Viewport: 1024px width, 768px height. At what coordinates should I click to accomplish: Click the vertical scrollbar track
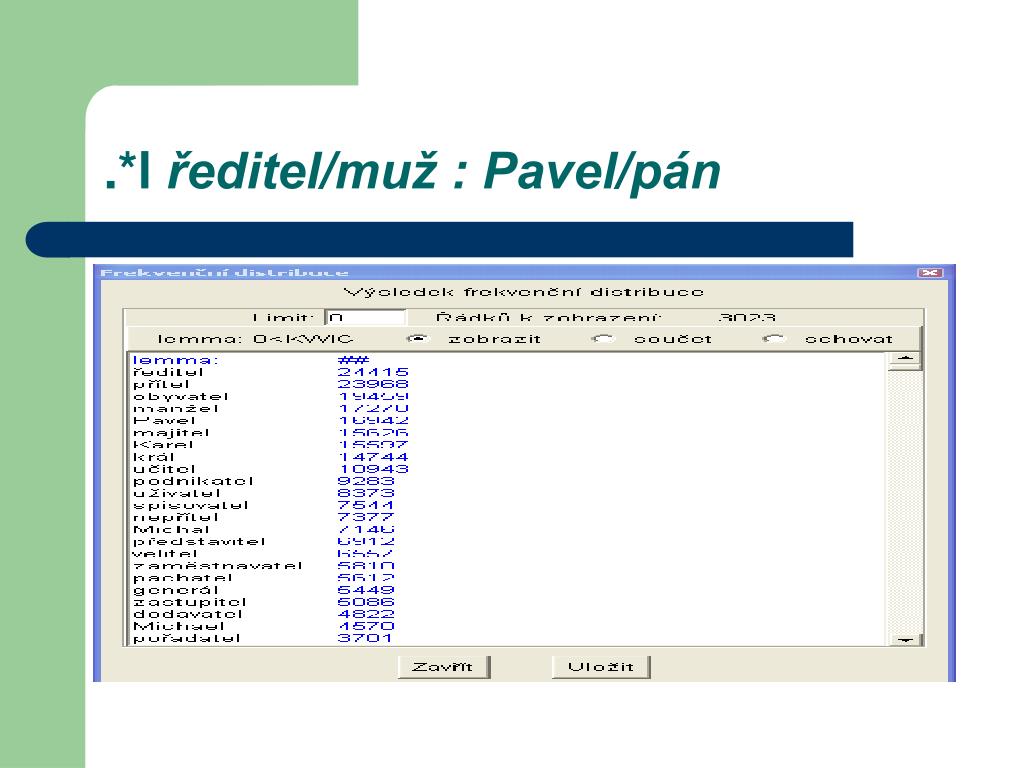click(904, 501)
